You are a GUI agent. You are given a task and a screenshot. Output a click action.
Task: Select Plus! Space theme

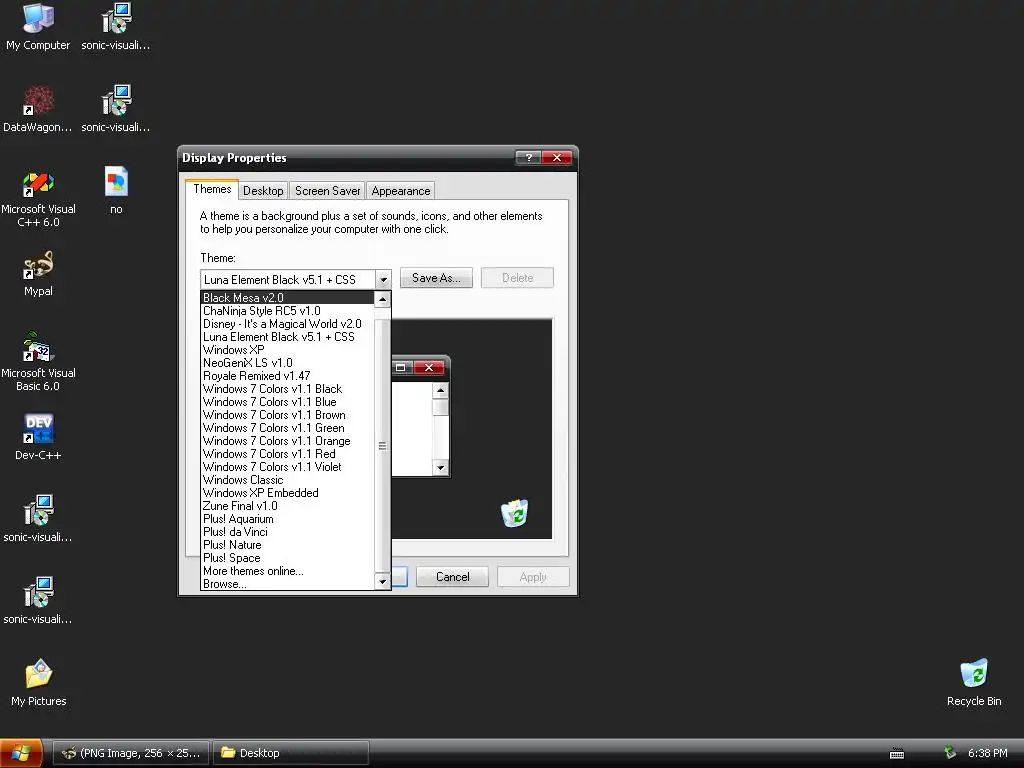[287, 558]
